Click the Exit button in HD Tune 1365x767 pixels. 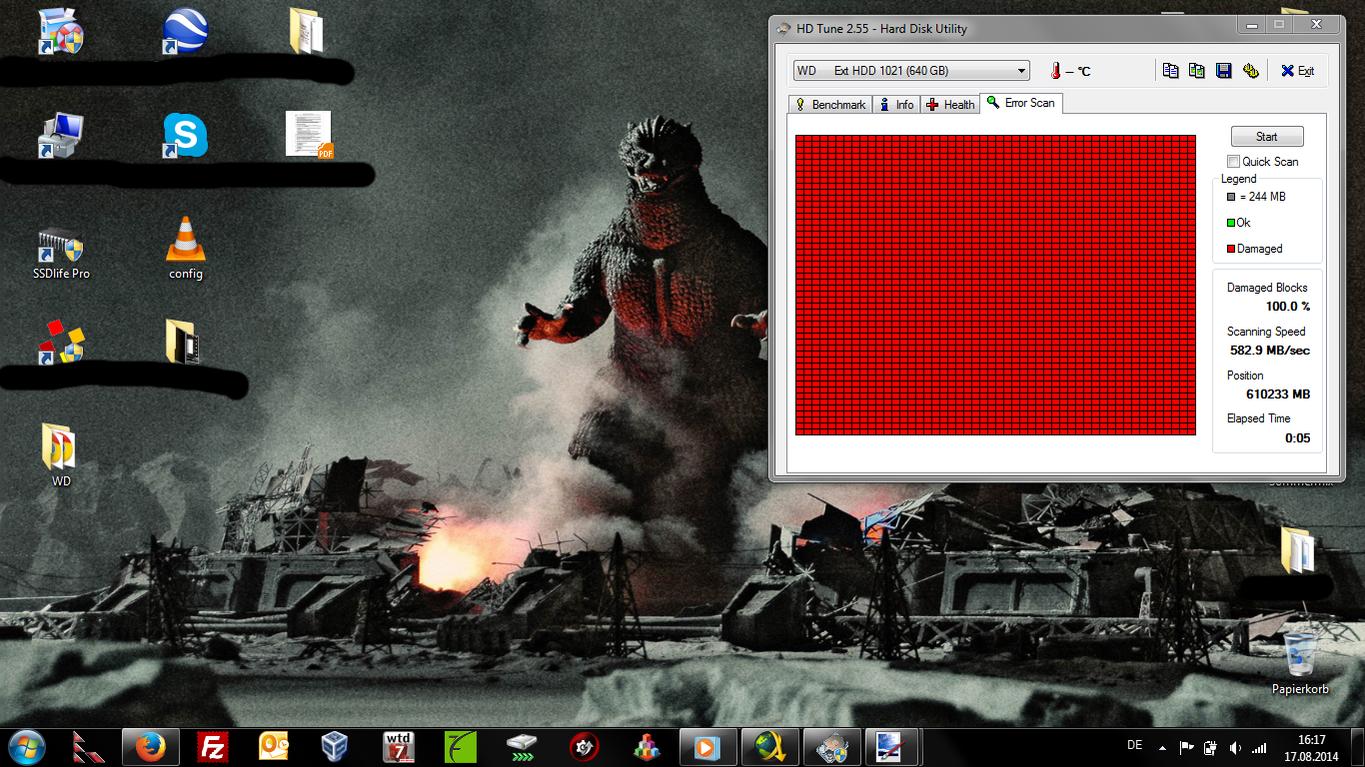point(1297,71)
